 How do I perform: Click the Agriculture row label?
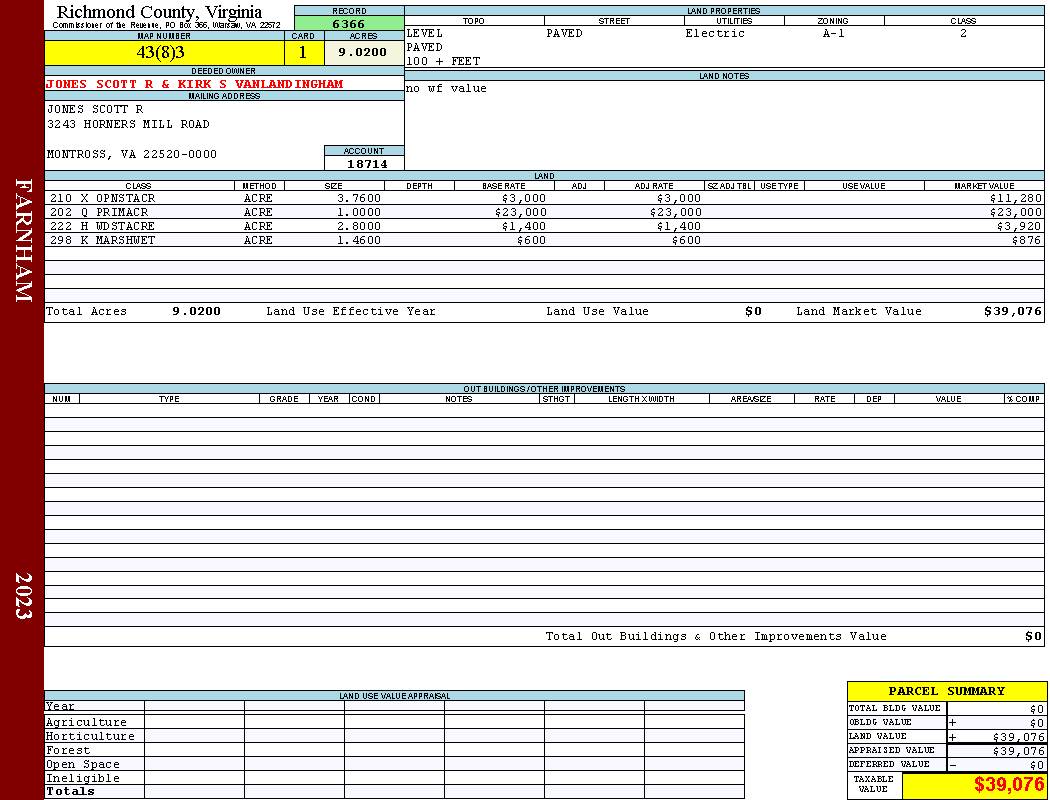(86, 722)
